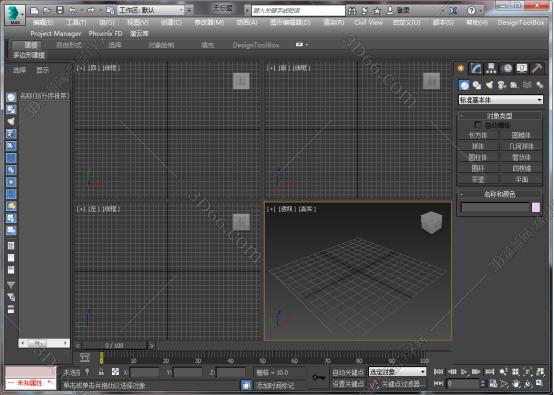The image size is (554, 395).
Task: Click the Undo arrow icon
Action: tap(72, 11)
